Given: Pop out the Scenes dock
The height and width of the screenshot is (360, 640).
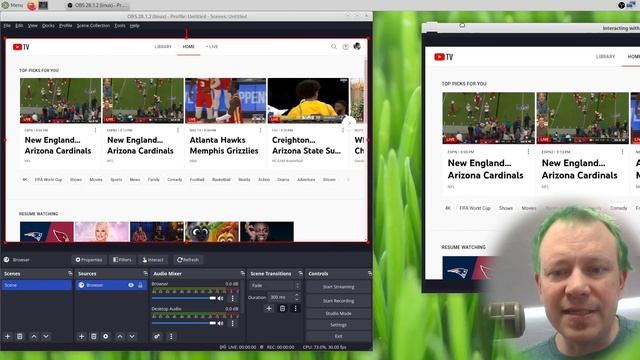Looking at the screenshot, I should (70, 273).
